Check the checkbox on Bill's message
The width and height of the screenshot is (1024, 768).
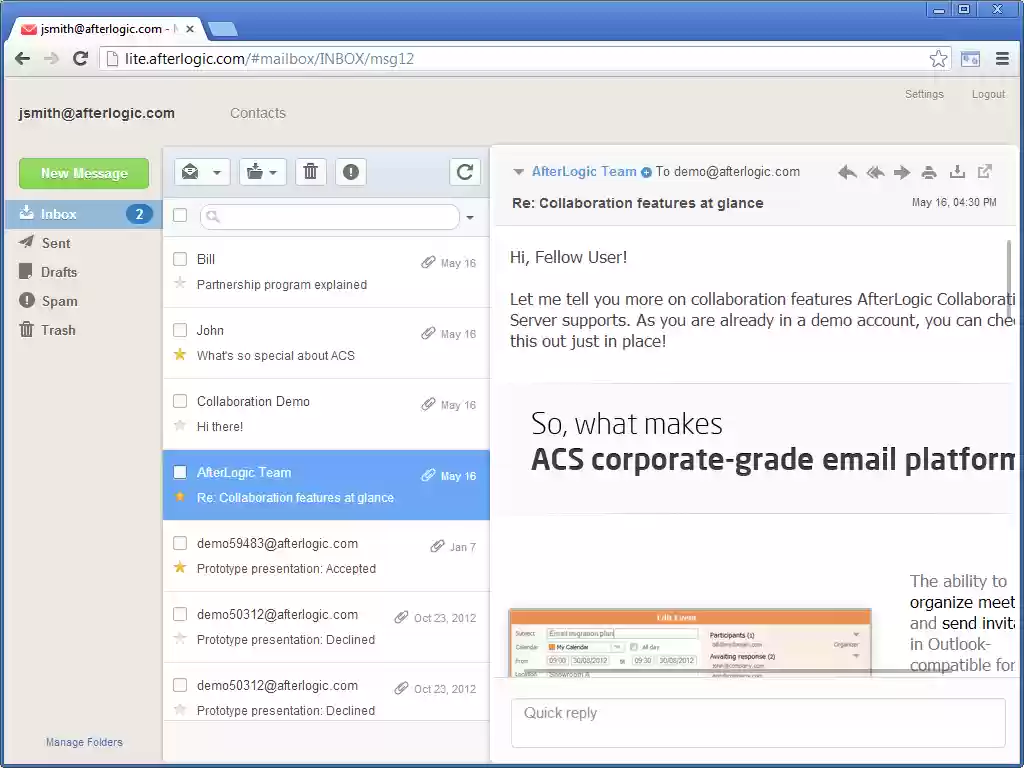[180, 259]
